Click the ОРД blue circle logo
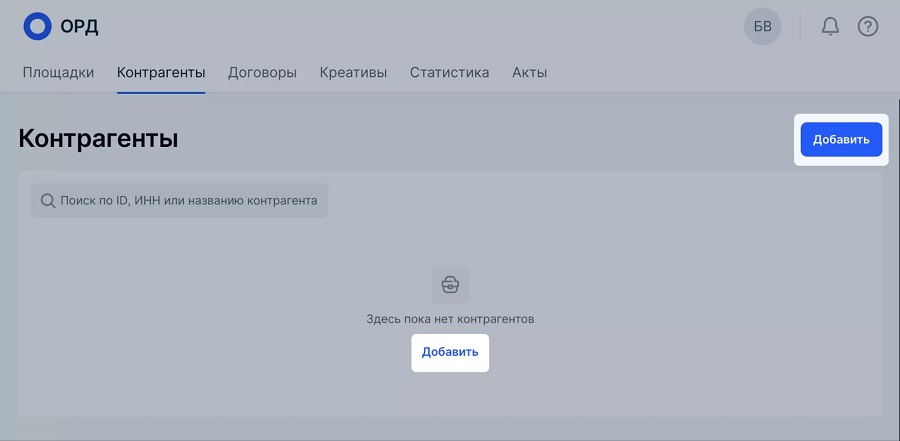Screen dimensions: 900x441 37,26
